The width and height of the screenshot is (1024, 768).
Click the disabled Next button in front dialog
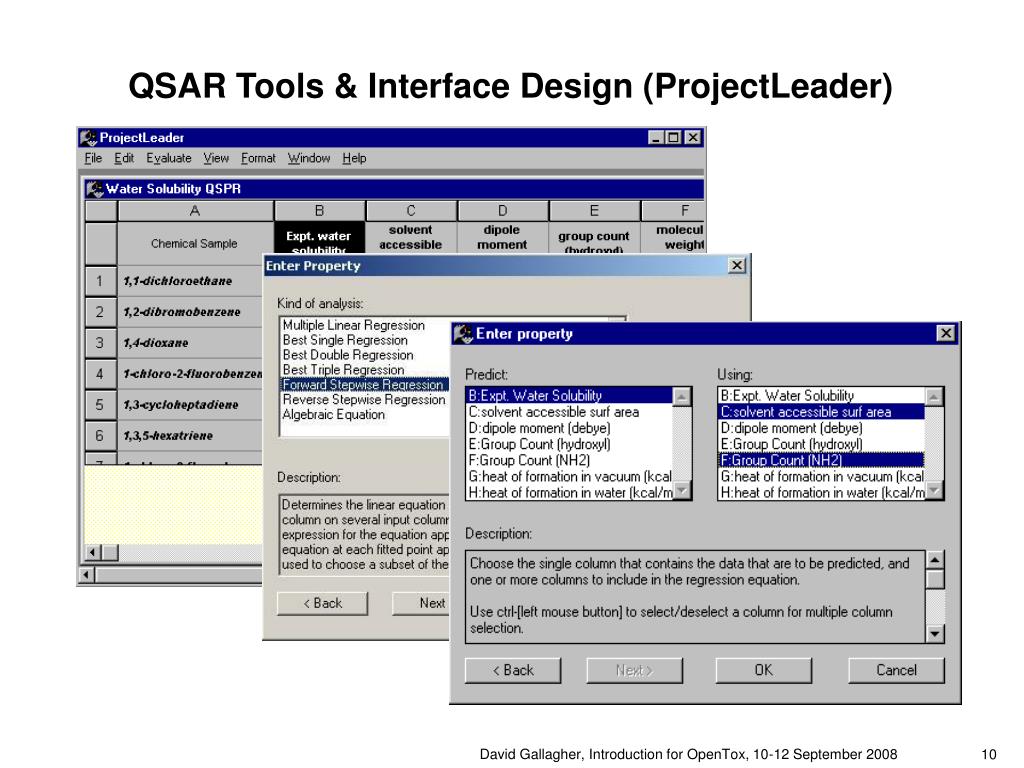(x=634, y=671)
